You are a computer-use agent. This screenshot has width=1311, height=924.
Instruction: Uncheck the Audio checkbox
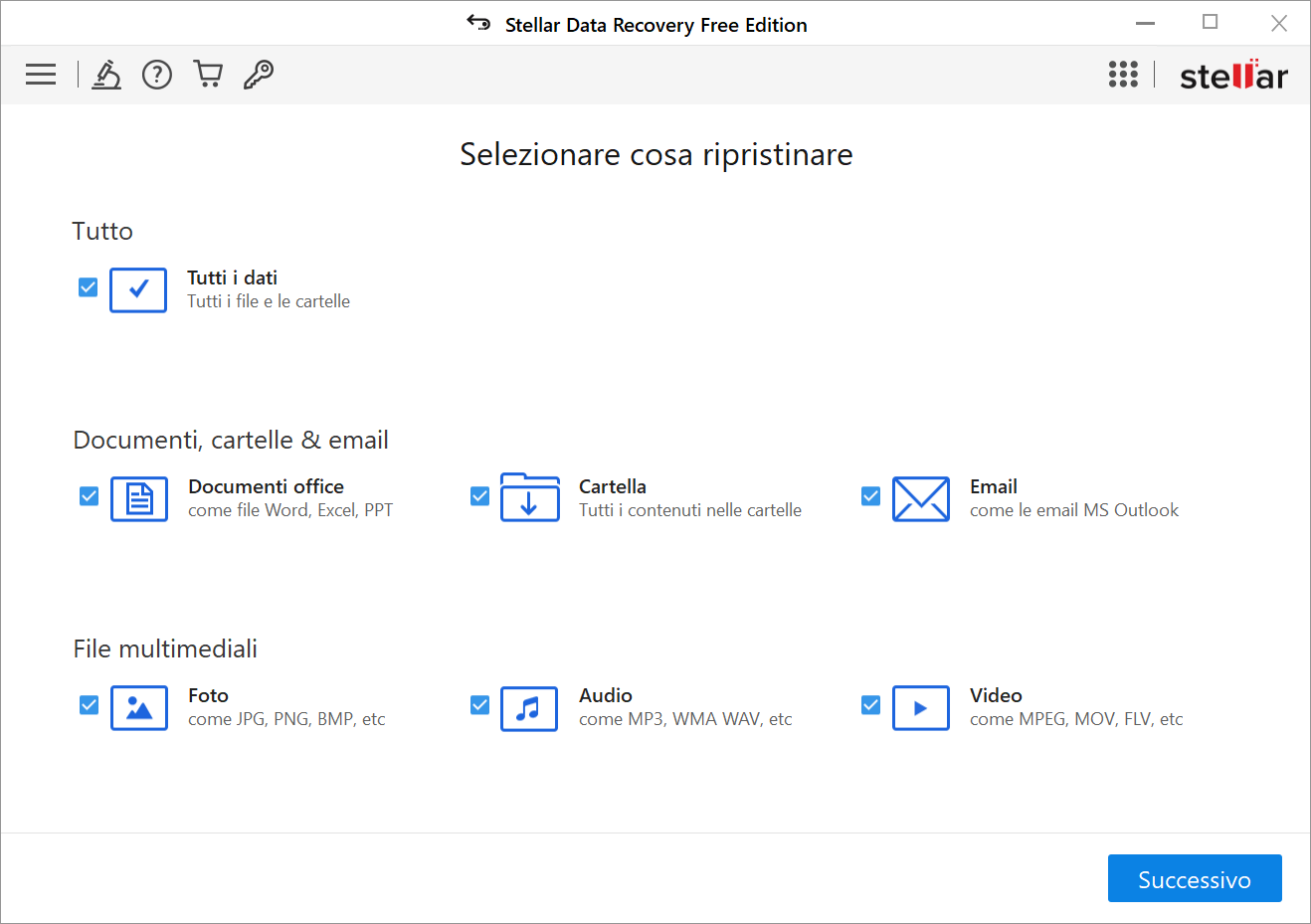479,704
